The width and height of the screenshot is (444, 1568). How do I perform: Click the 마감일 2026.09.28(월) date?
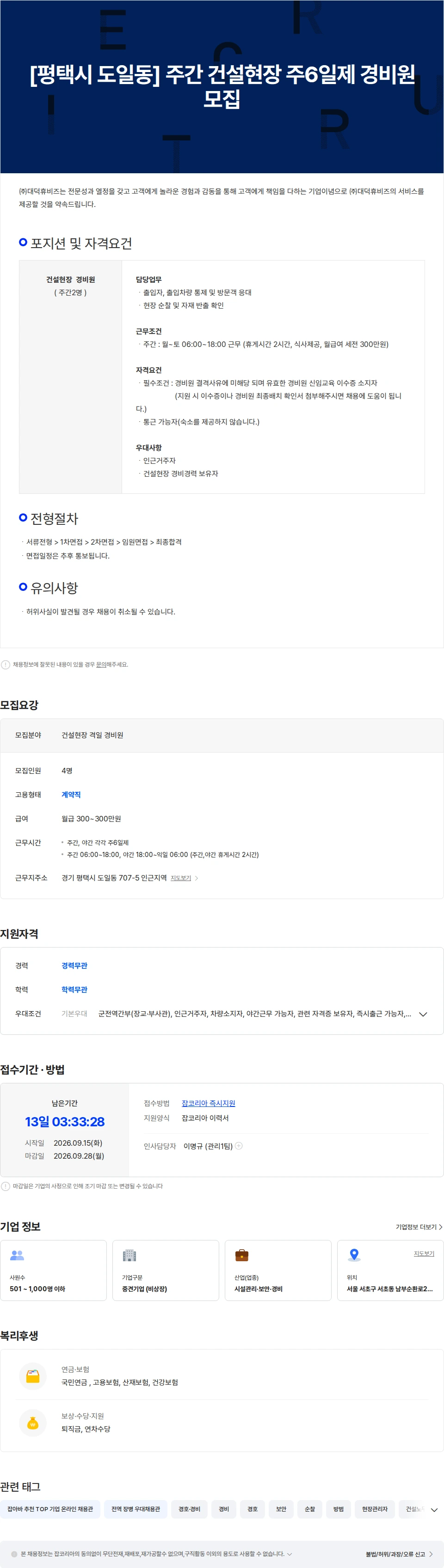pyautogui.click(x=79, y=1156)
